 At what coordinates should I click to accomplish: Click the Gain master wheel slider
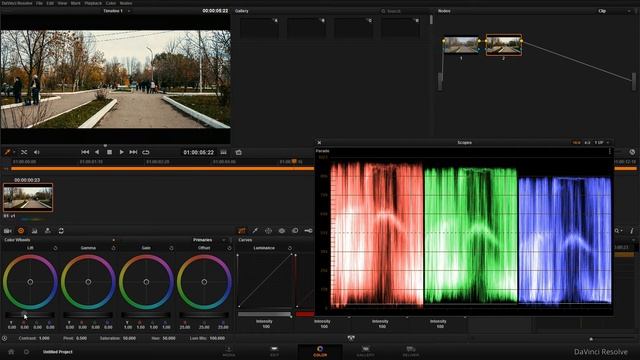146,315
